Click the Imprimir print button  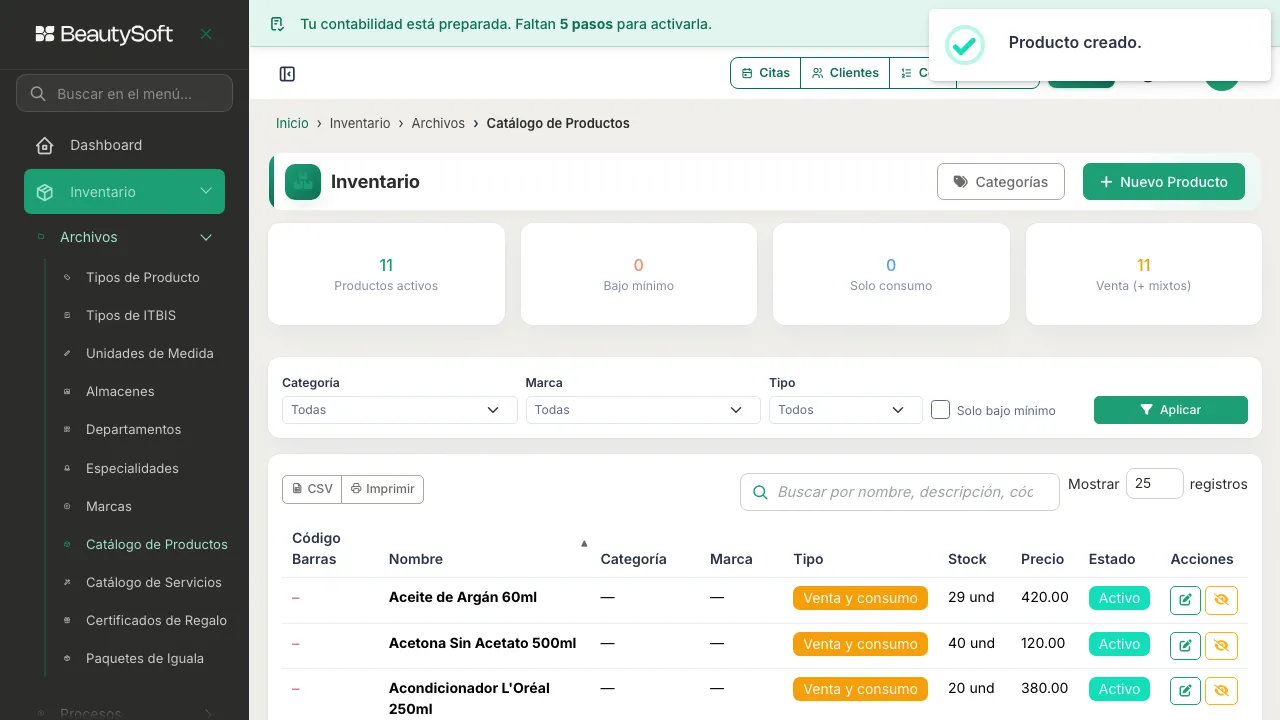(383, 489)
